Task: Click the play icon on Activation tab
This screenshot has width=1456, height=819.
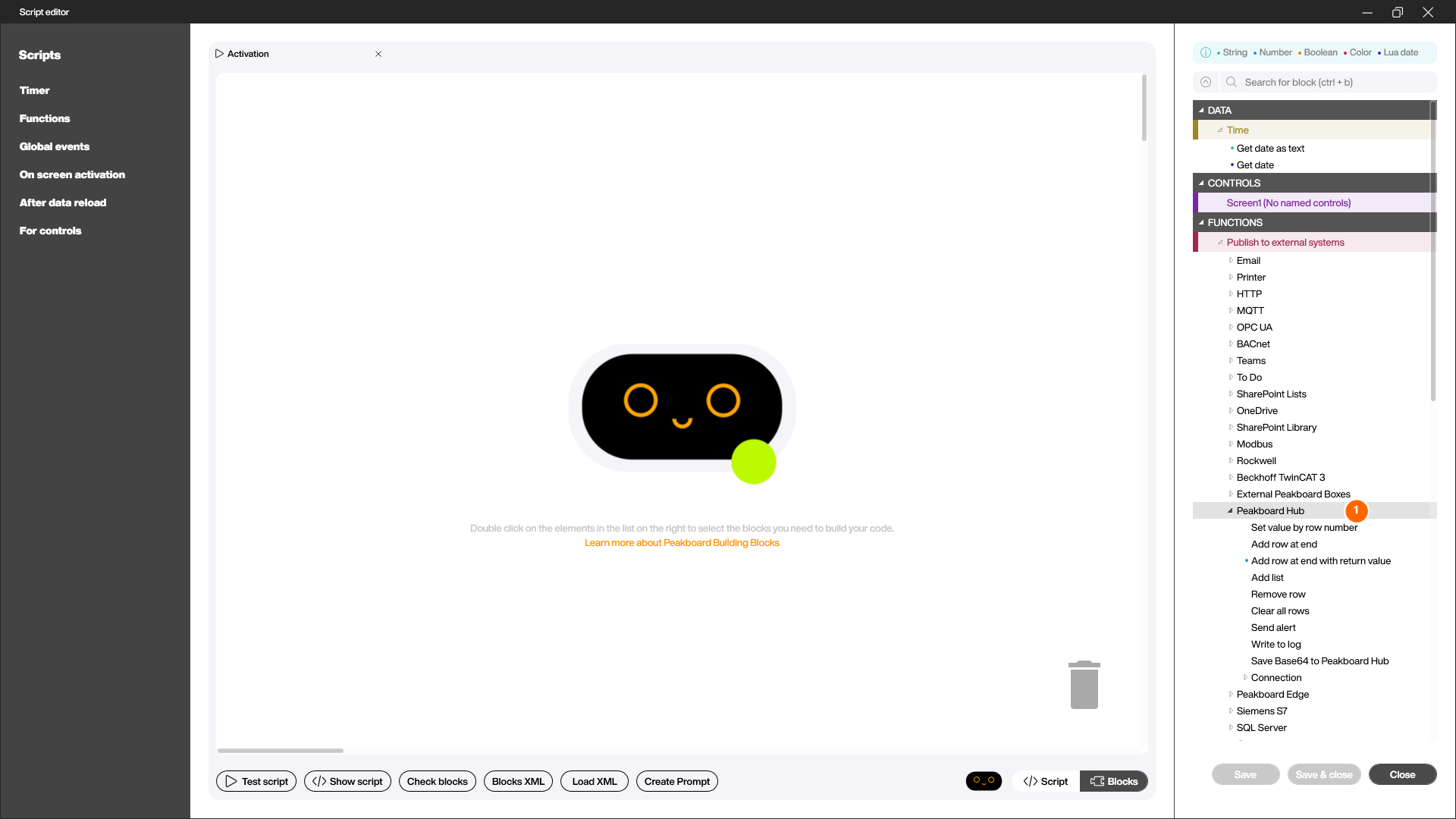Action: point(219,54)
